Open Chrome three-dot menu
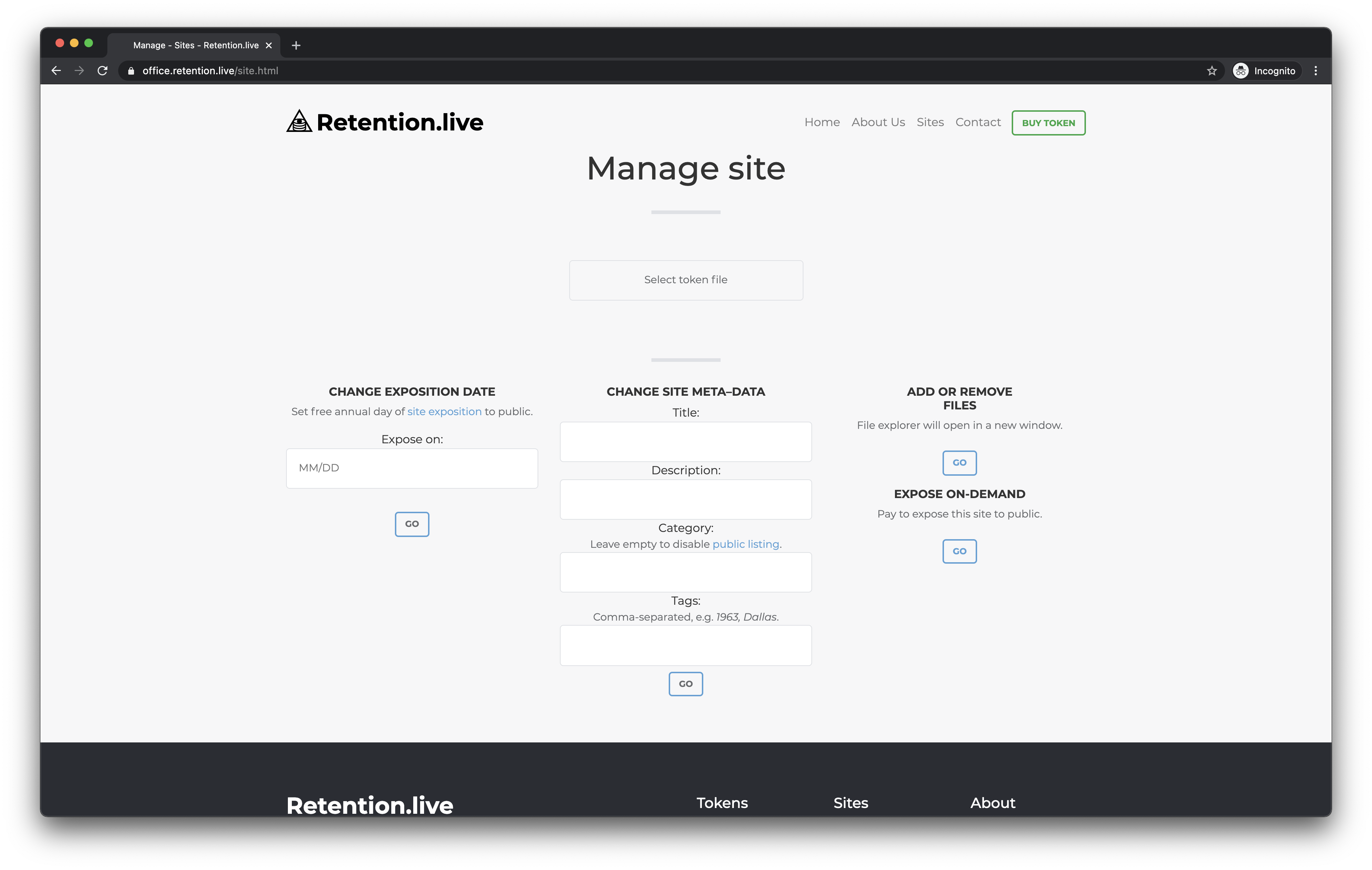This screenshot has height=870, width=1372. click(1315, 71)
